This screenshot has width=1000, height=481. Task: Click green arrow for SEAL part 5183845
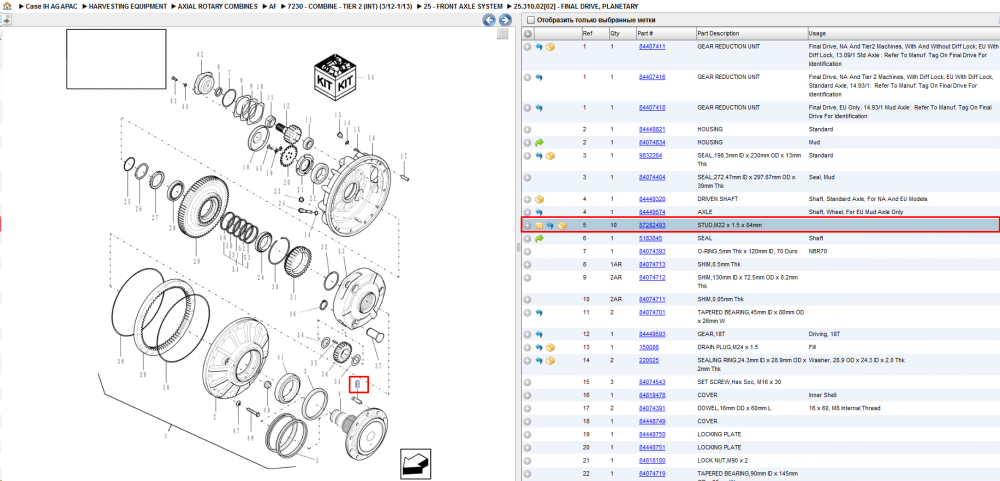click(539, 239)
